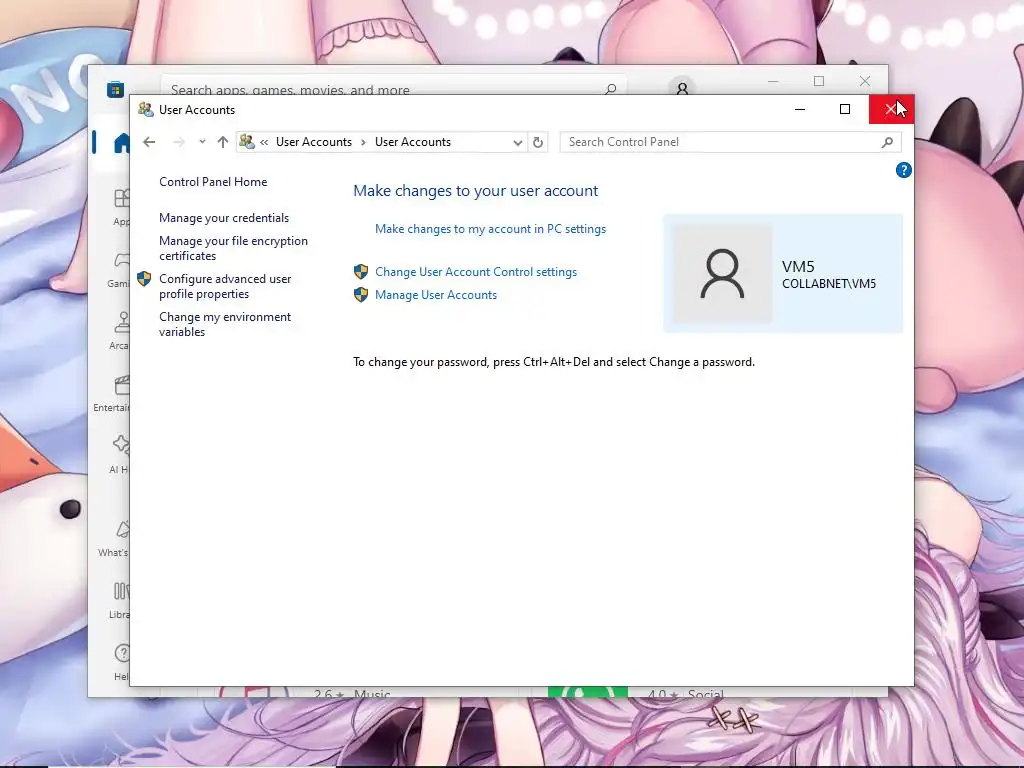Click shield icon beside Change User Account Control
Viewport: 1024px width, 768px height.
[361, 272]
